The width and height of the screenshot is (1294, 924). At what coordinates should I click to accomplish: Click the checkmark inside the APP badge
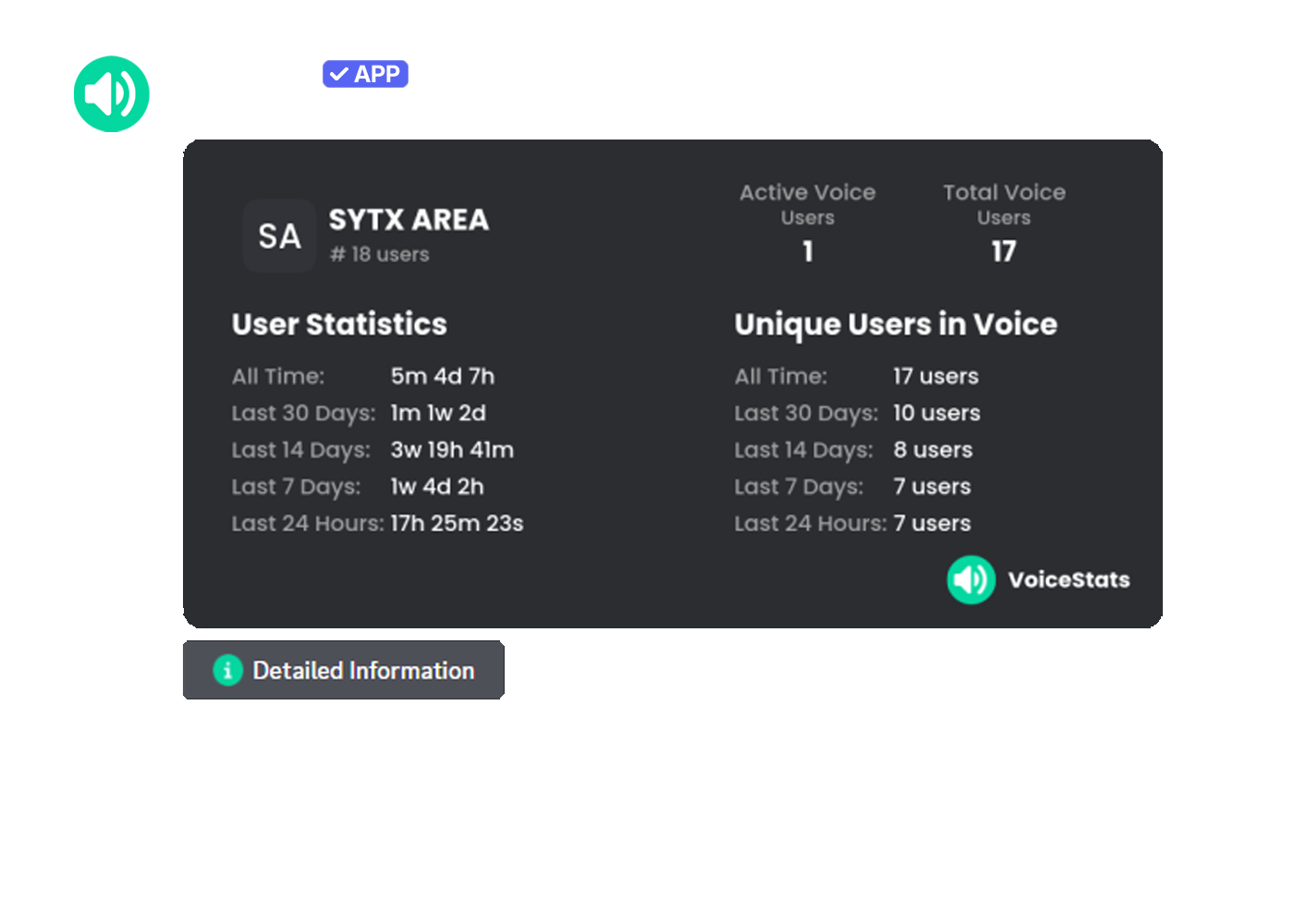click(x=340, y=74)
